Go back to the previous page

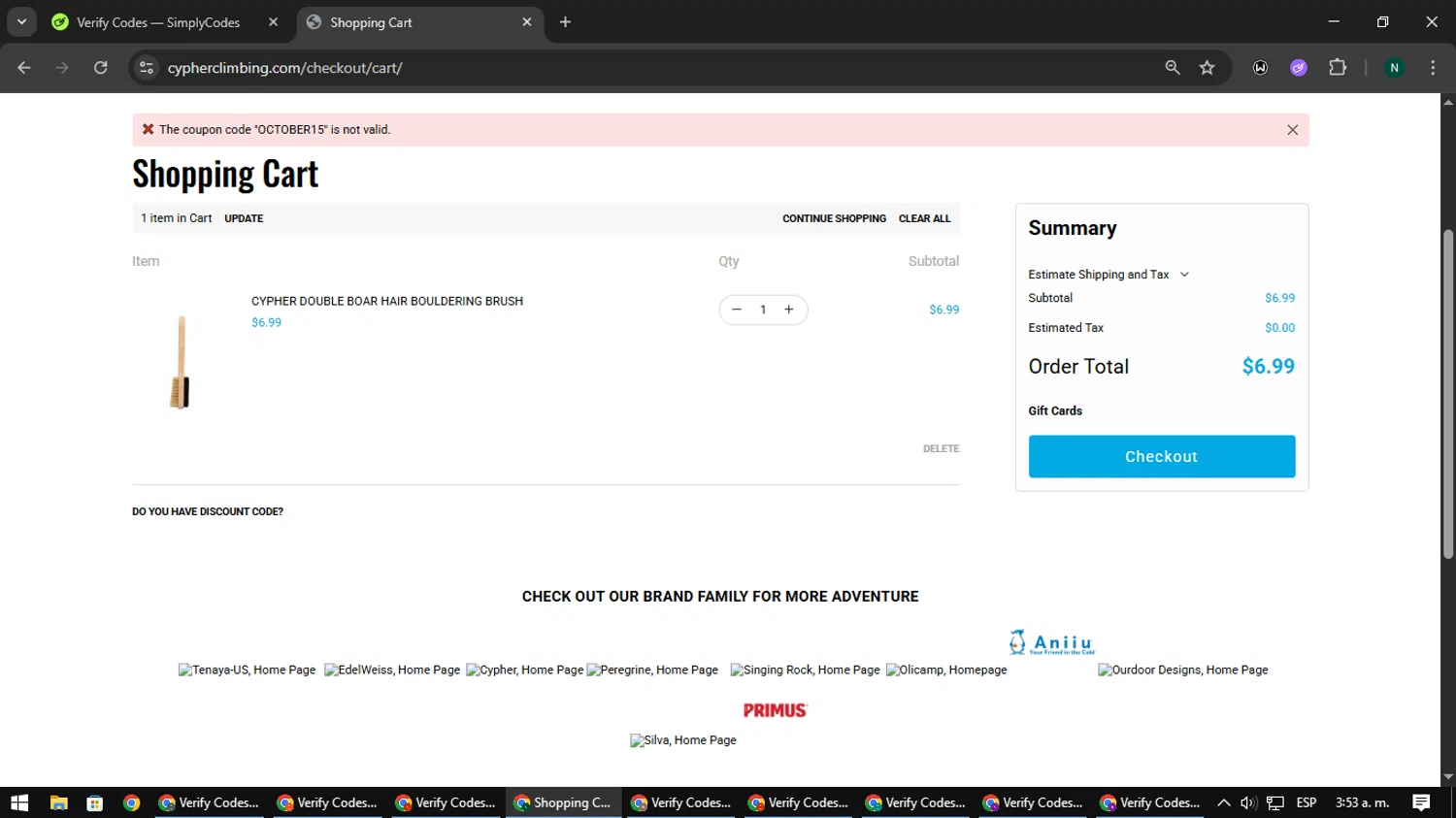click(x=24, y=68)
